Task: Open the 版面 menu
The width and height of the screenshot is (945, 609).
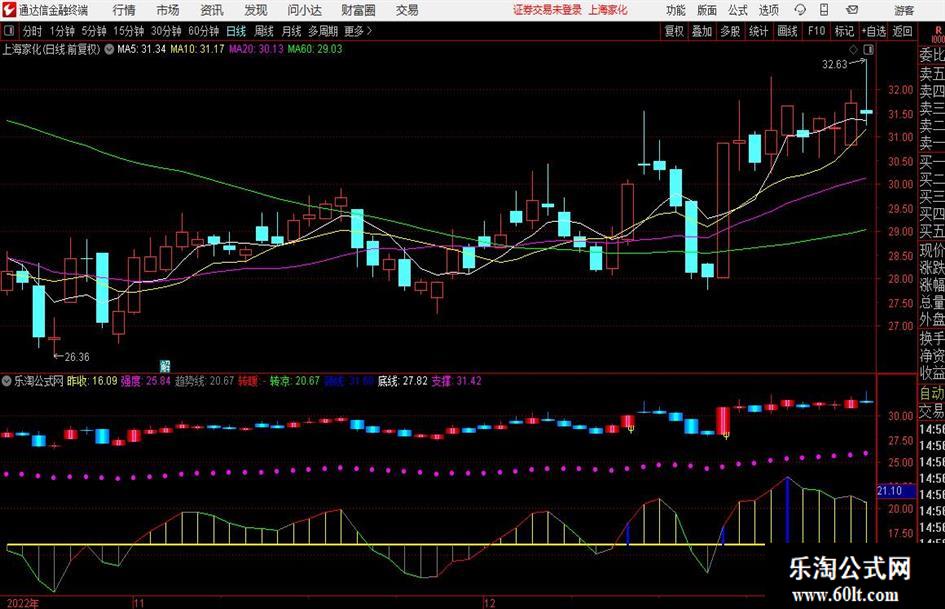Action: [706, 10]
